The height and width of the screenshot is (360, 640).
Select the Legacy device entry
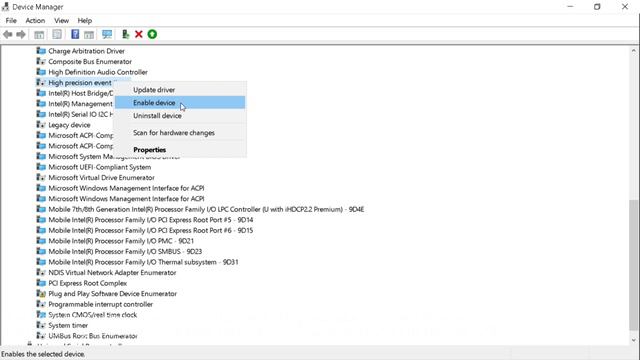click(69, 125)
